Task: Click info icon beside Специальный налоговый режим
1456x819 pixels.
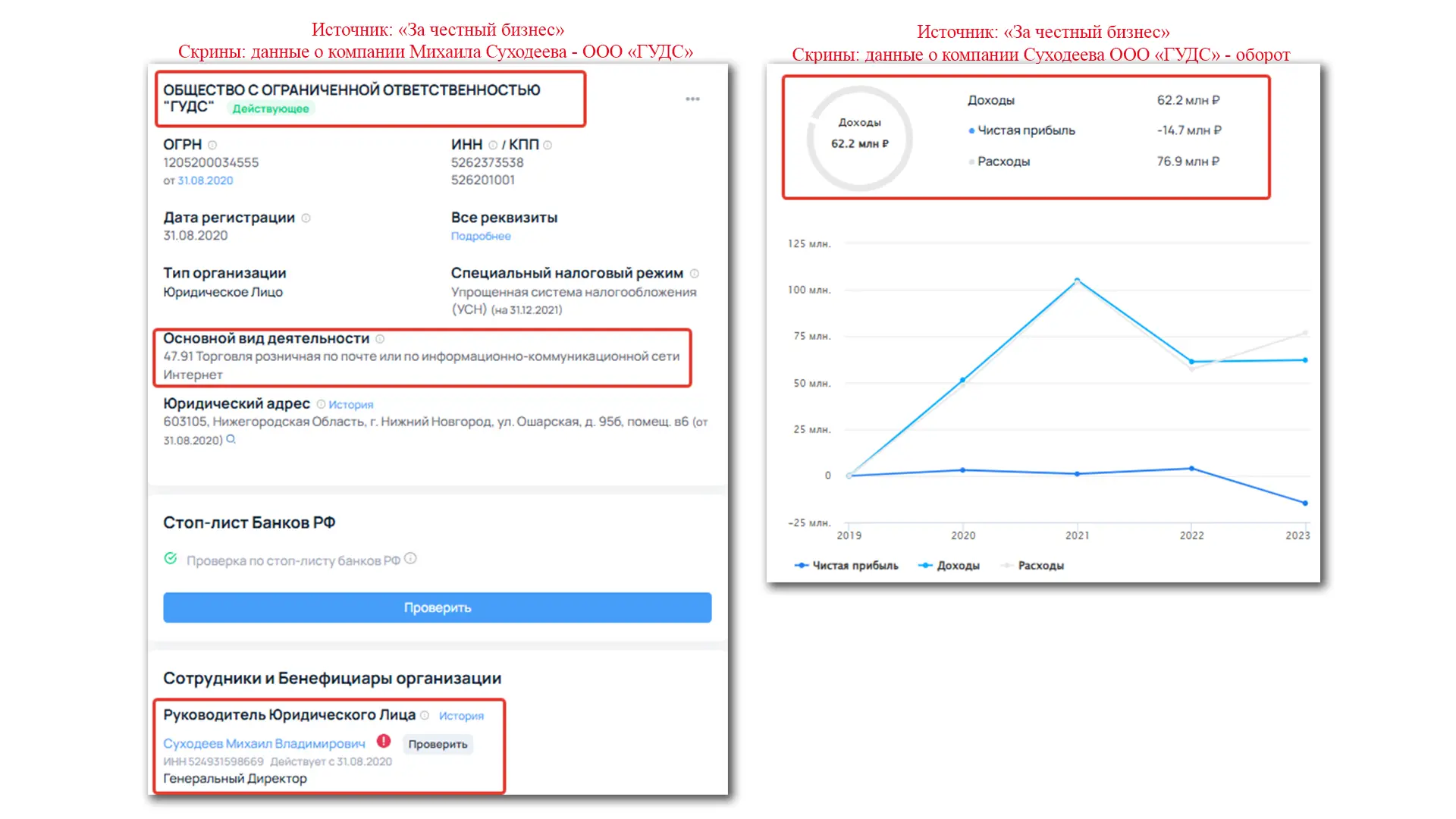Action: (x=695, y=274)
